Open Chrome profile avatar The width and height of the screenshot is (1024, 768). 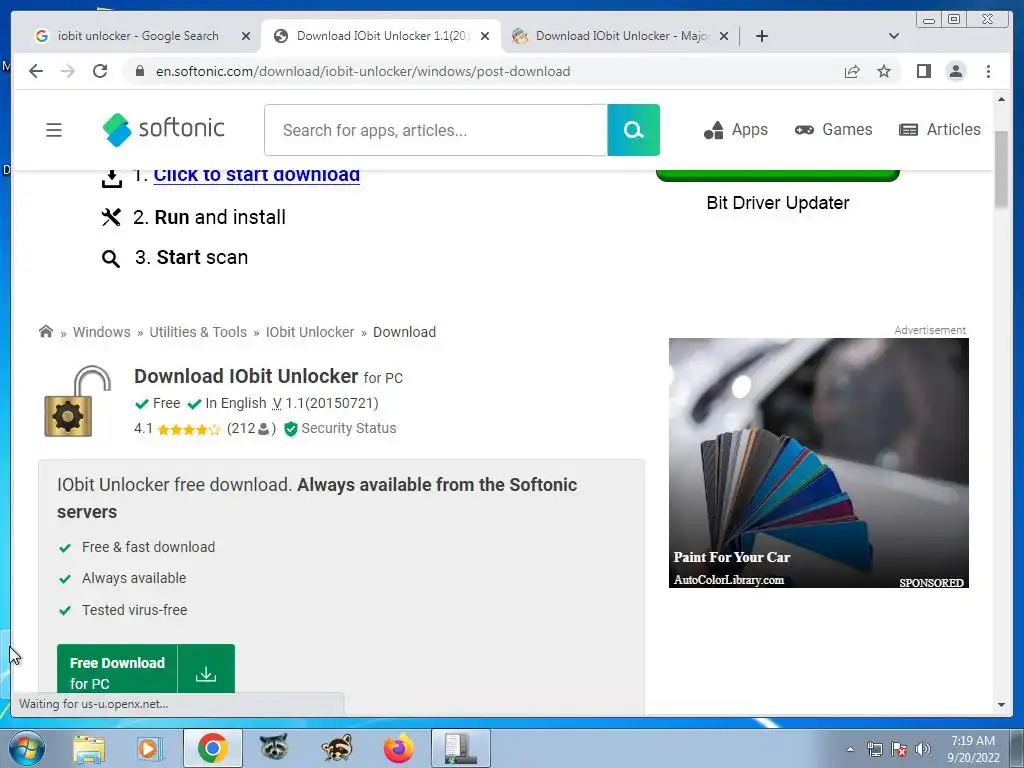[955, 71]
